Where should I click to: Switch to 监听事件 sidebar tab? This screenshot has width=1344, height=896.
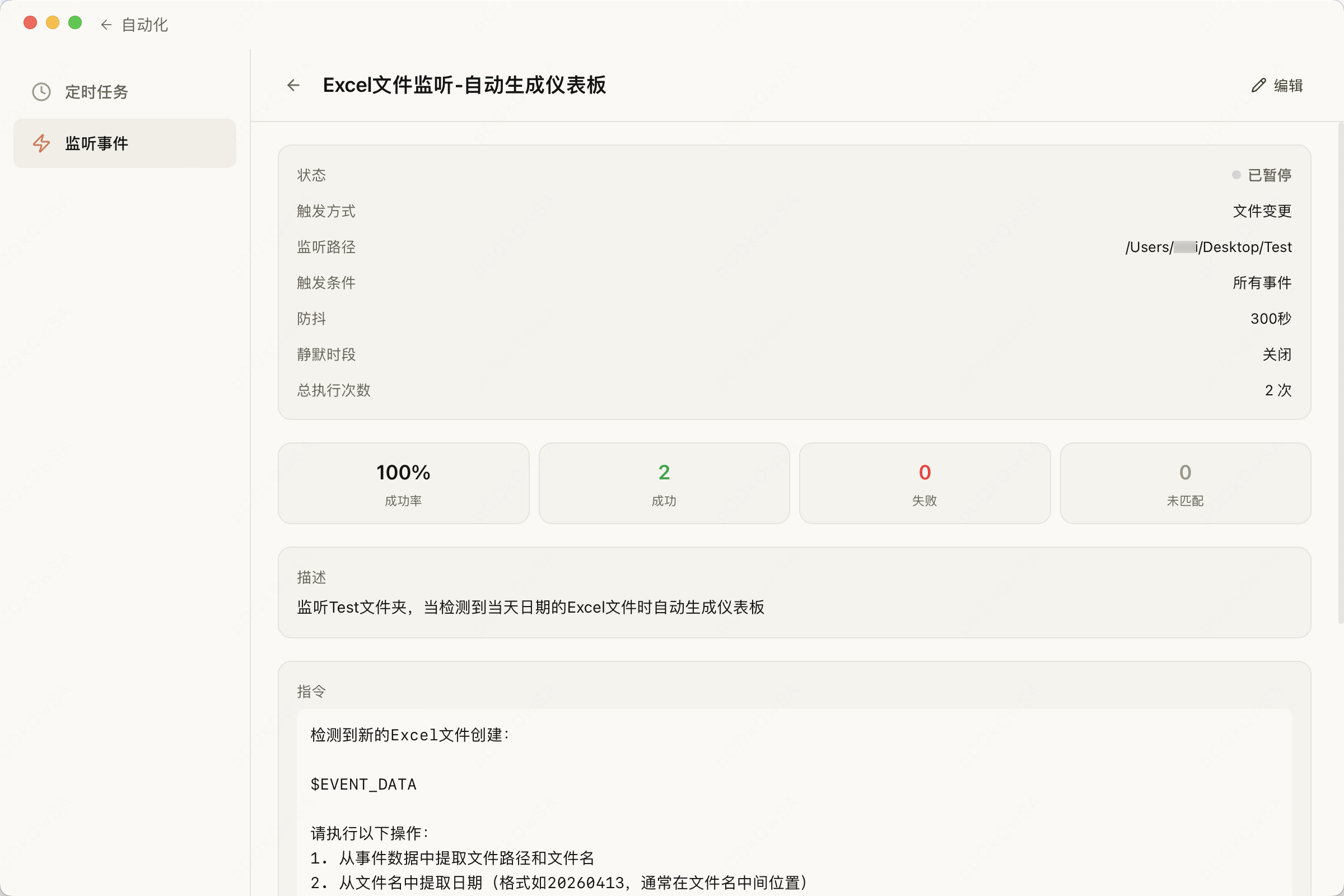(x=124, y=143)
